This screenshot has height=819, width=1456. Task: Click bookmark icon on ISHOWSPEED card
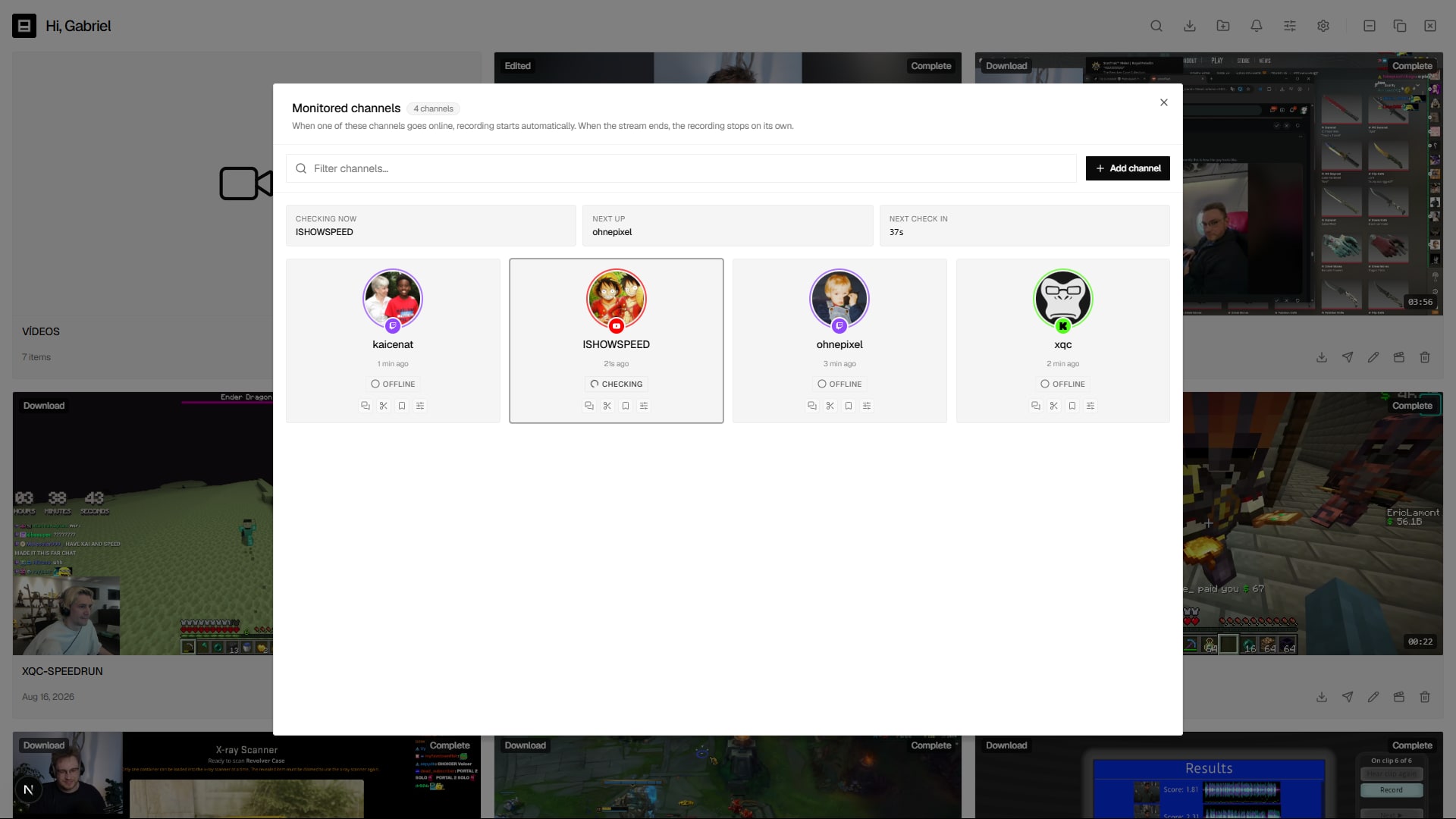pyautogui.click(x=626, y=406)
